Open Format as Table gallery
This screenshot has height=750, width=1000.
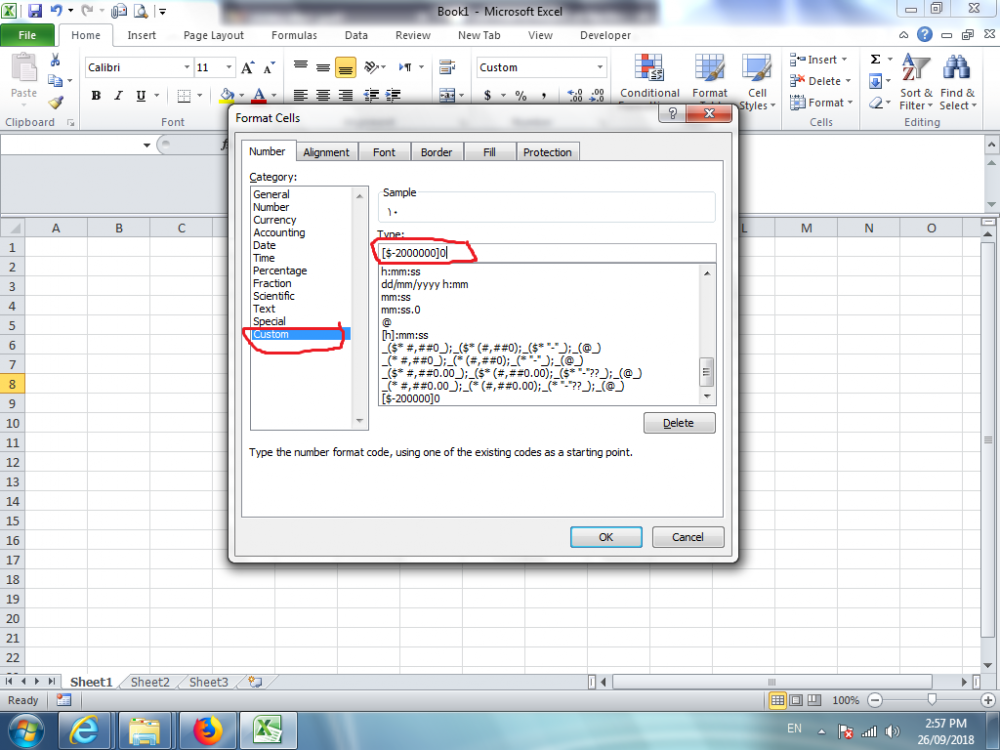click(710, 77)
